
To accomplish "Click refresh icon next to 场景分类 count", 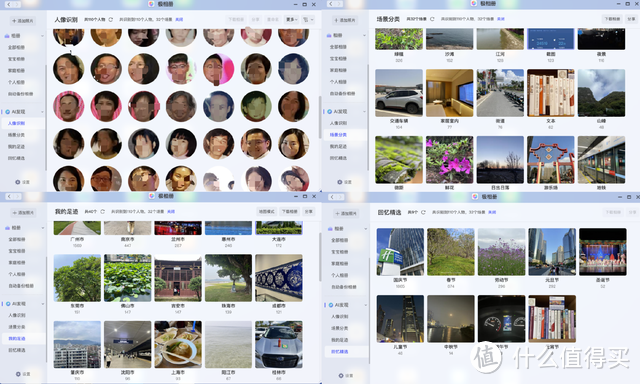I will 432,19.
